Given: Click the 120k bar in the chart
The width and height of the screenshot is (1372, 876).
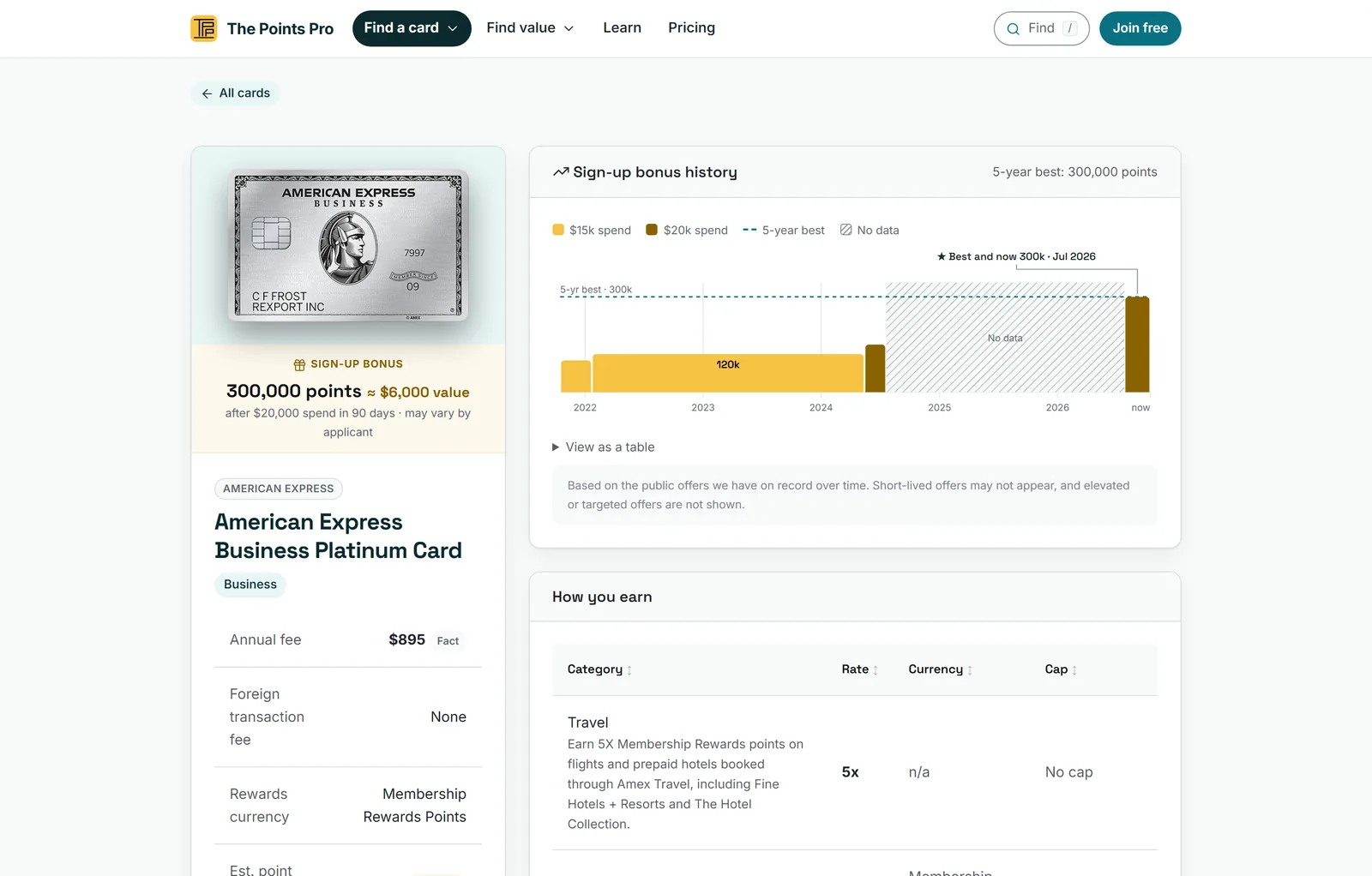Looking at the screenshot, I should point(728,373).
